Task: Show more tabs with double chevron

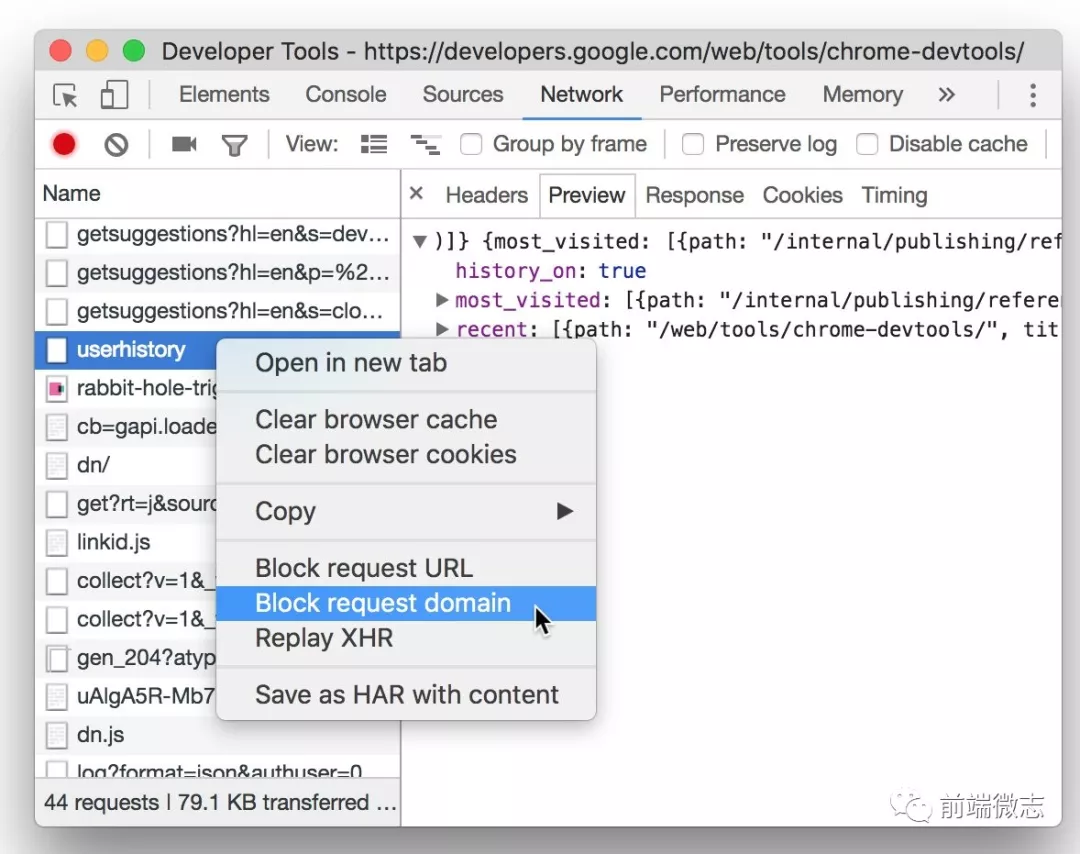Action: tap(947, 94)
